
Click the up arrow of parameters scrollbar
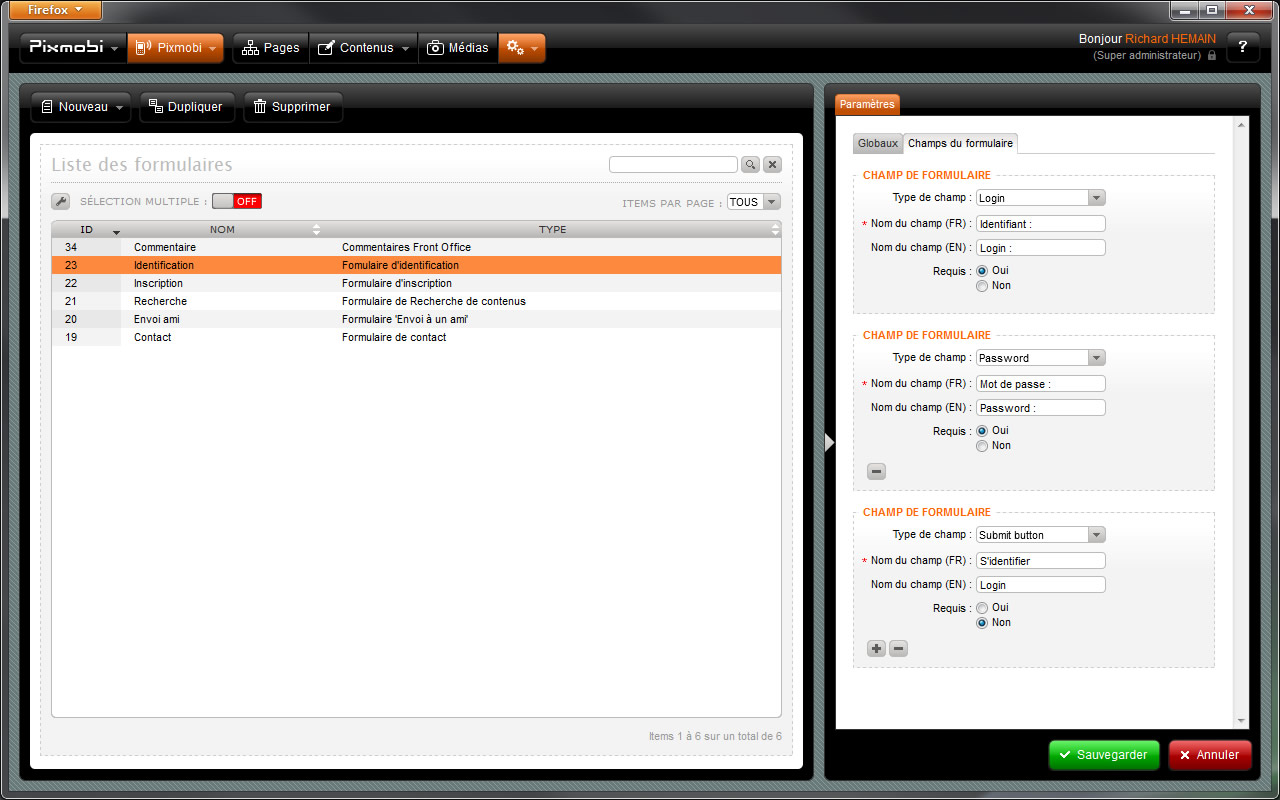point(1242,125)
